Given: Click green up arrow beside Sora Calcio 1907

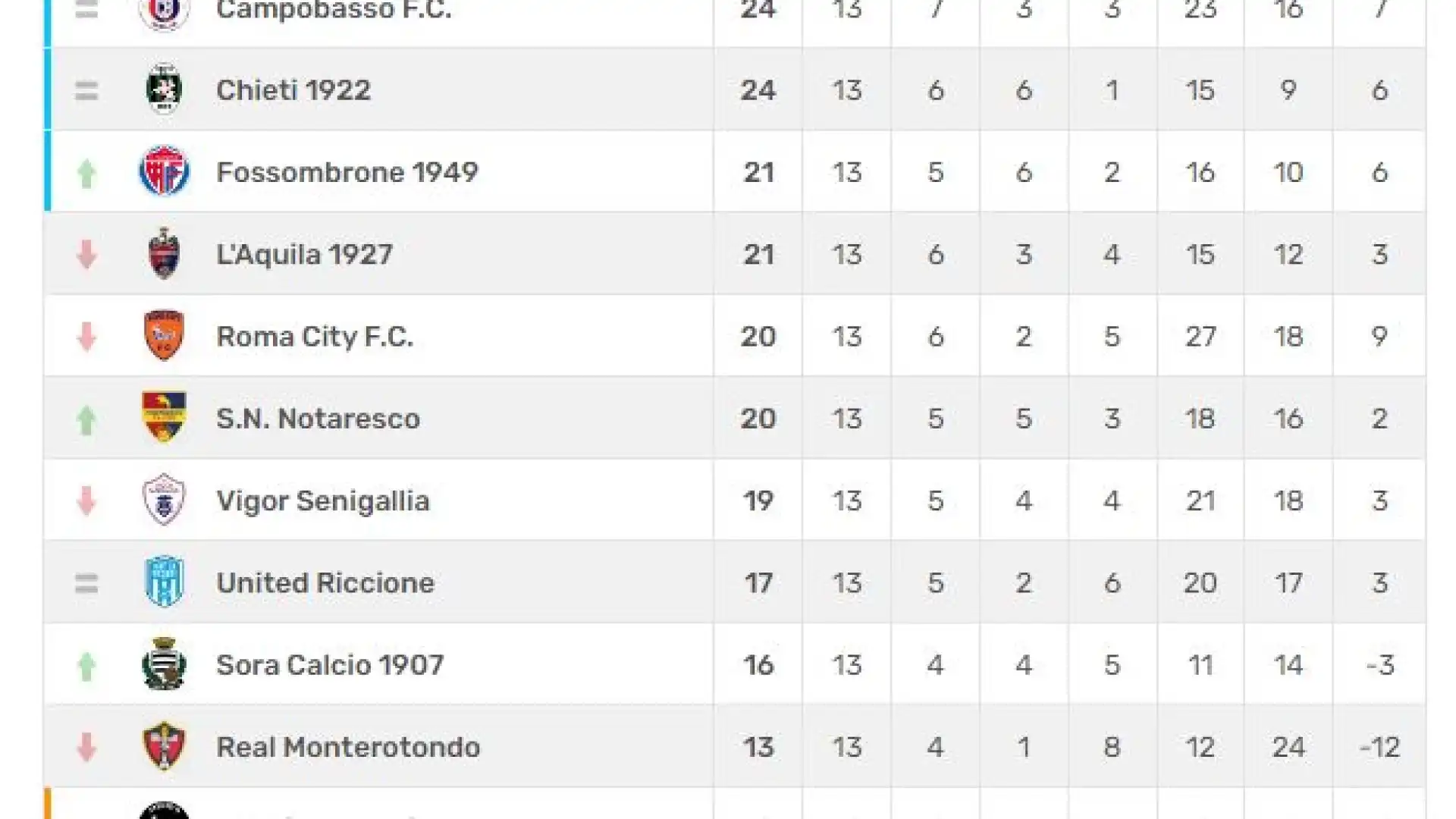Looking at the screenshot, I should click(x=86, y=666).
